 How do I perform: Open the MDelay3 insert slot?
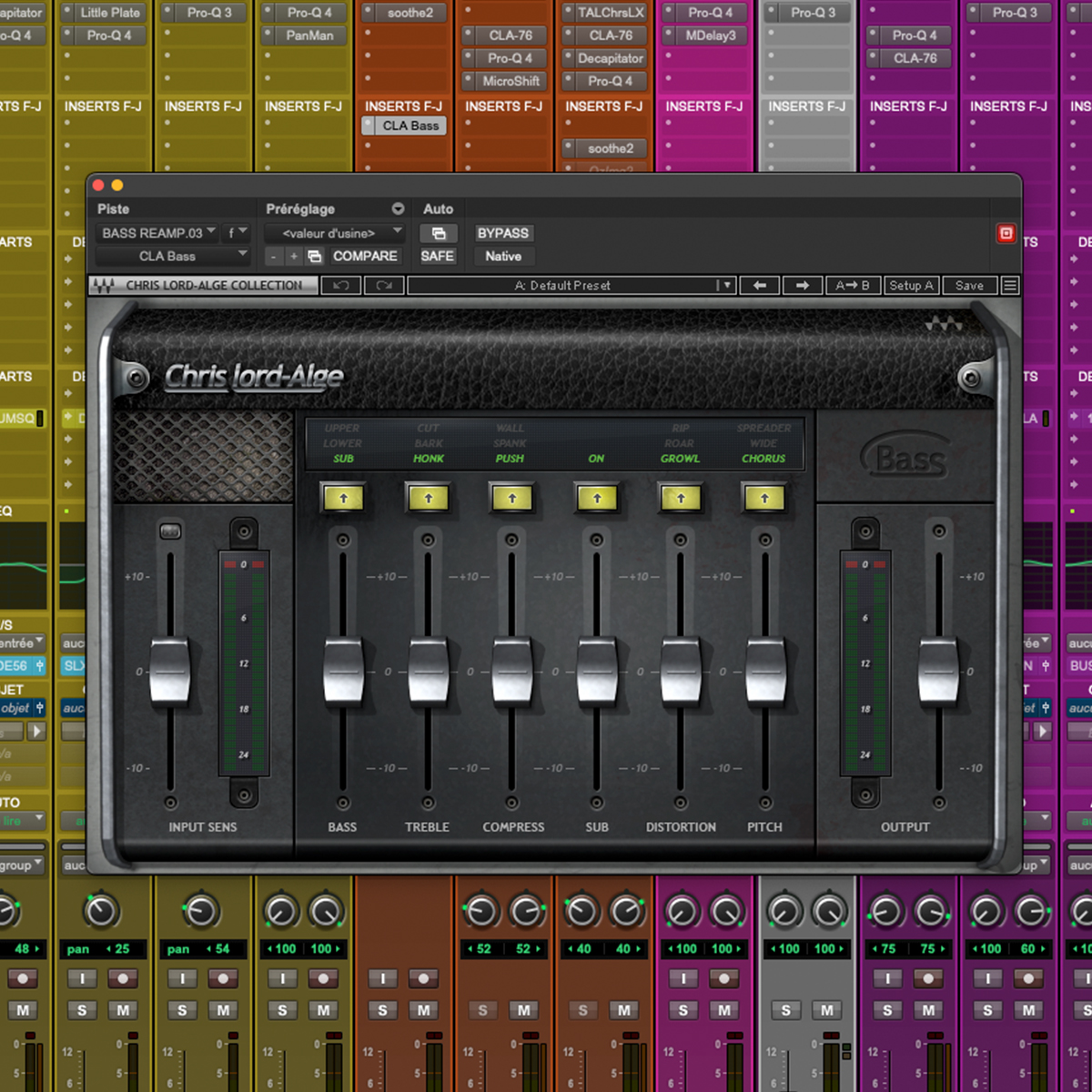704,35
